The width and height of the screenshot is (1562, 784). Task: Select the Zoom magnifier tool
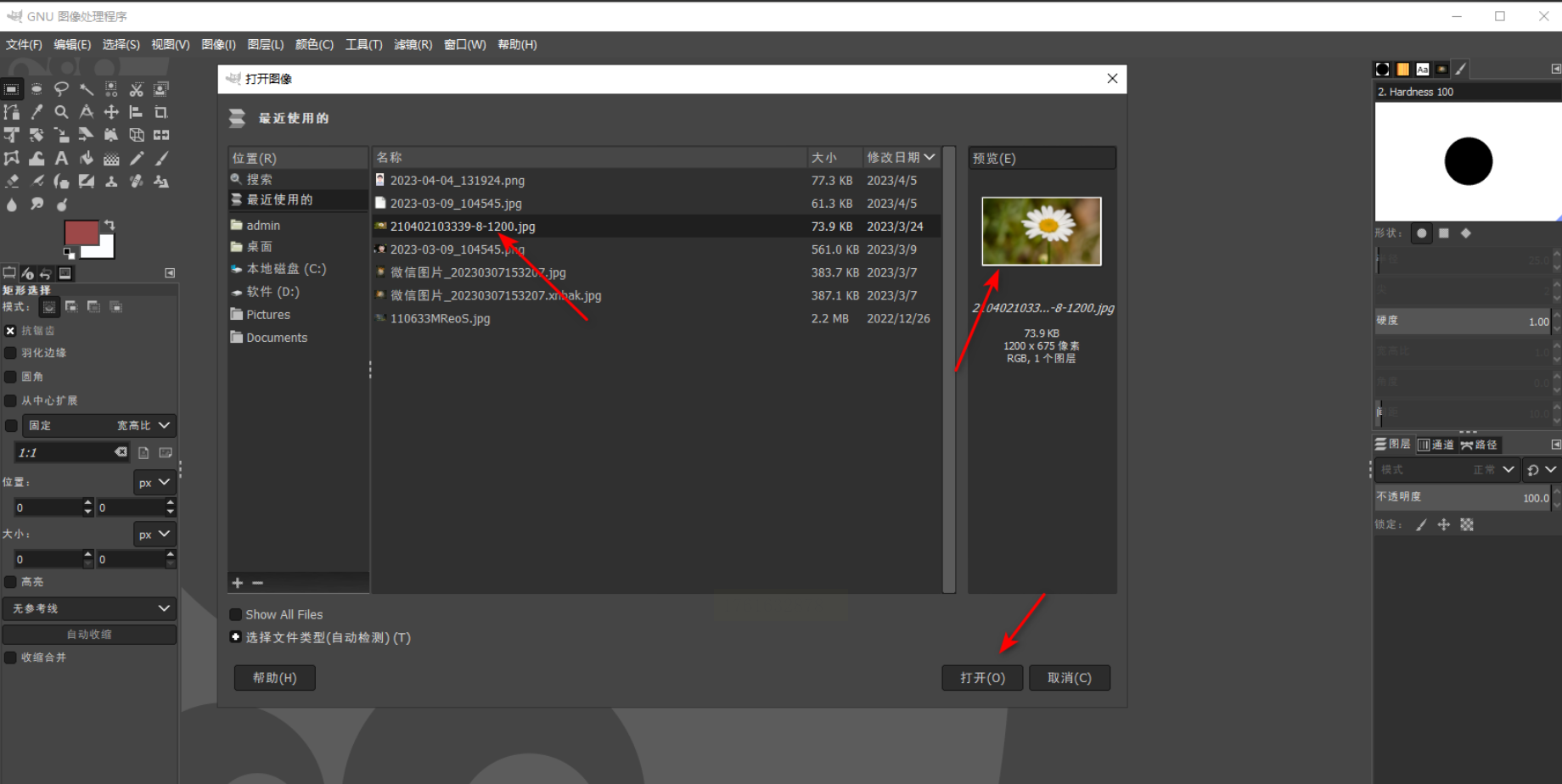click(x=61, y=112)
